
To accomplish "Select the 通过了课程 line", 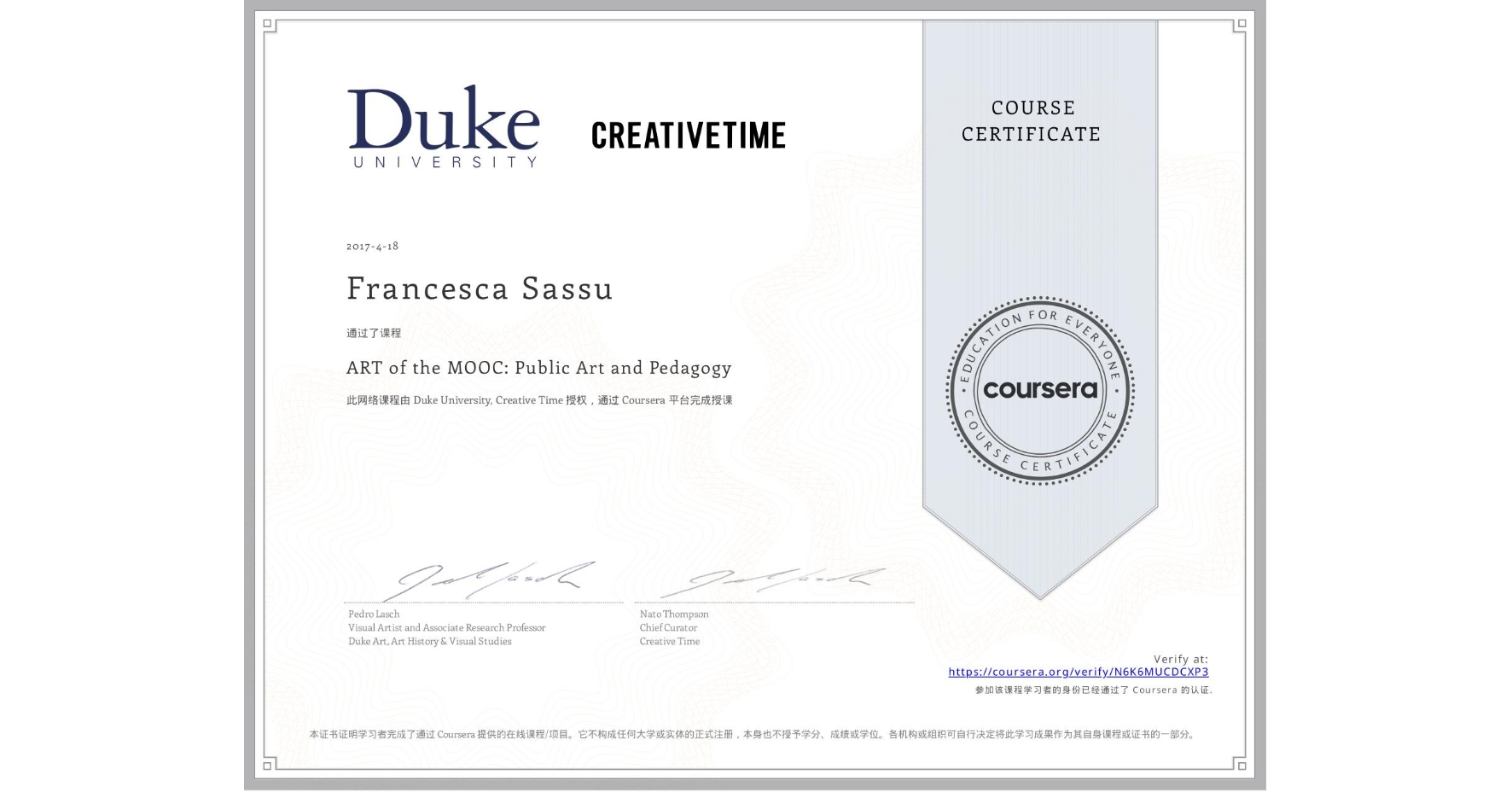I will click(374, 333).
